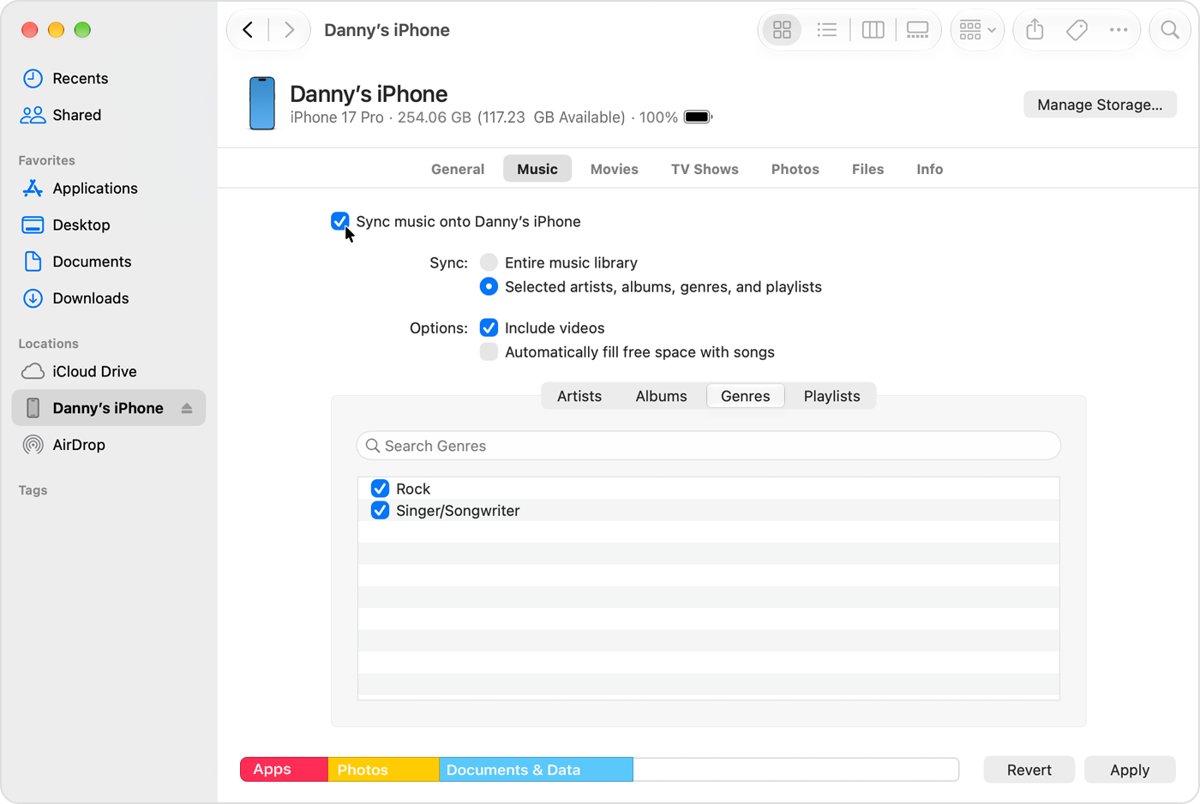1200x804 pixels.
Task: Select Entire music library radio
Action: (488, 262)
